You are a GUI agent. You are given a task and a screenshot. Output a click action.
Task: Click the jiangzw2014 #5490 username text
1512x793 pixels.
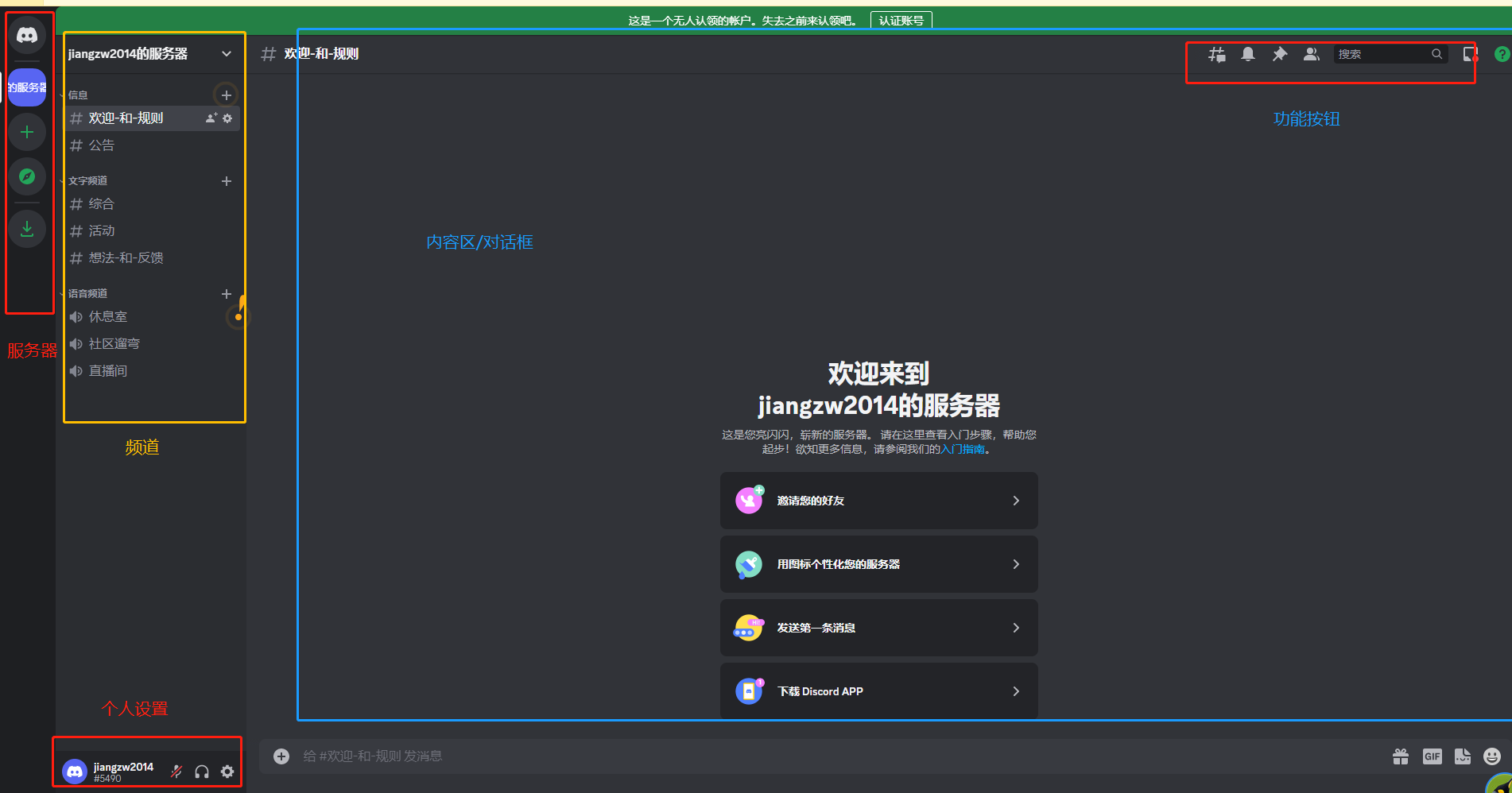tap(123, 772)
